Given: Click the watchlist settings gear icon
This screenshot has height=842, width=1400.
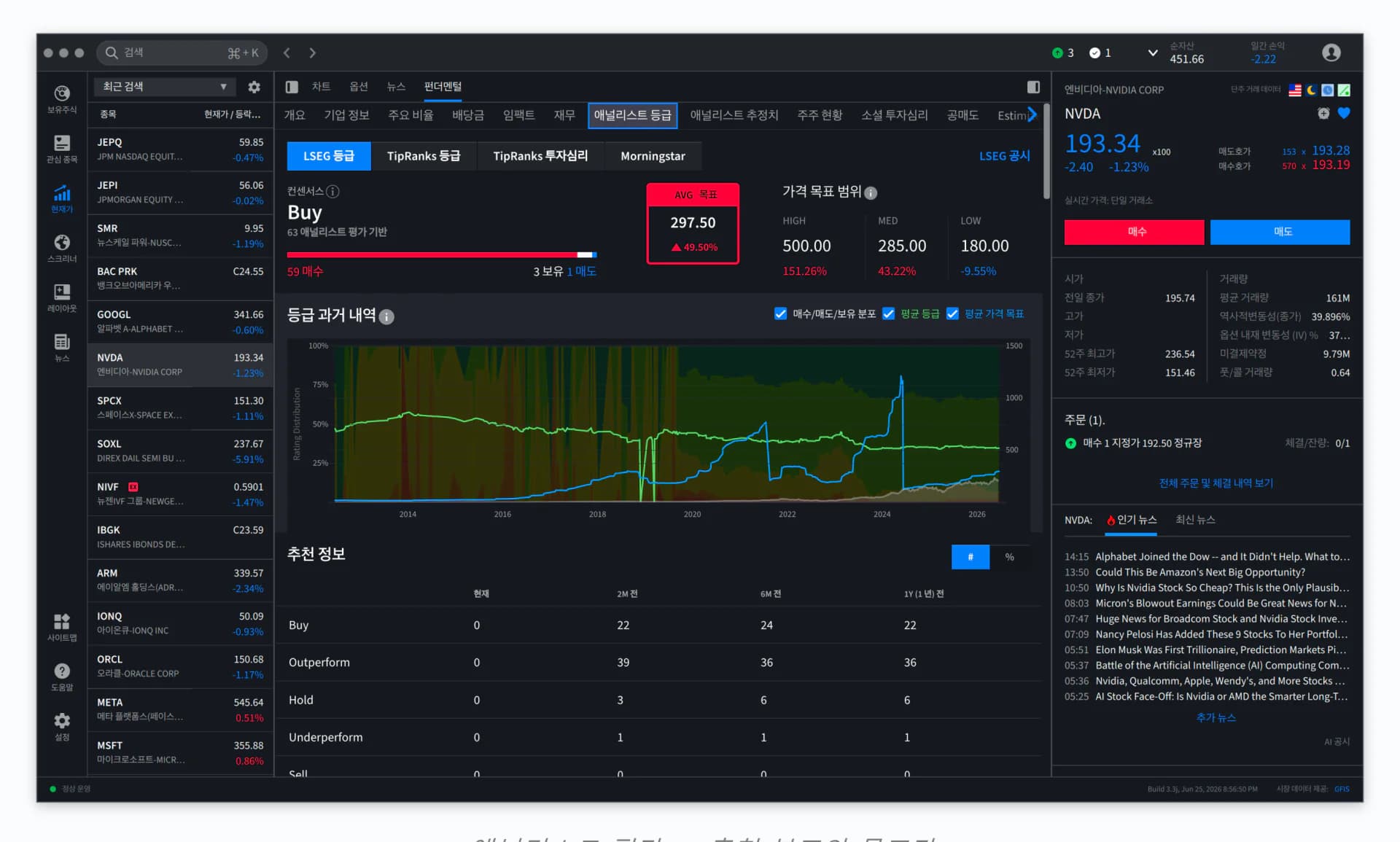Looking at the screenshot, I should tap(254, 87).
